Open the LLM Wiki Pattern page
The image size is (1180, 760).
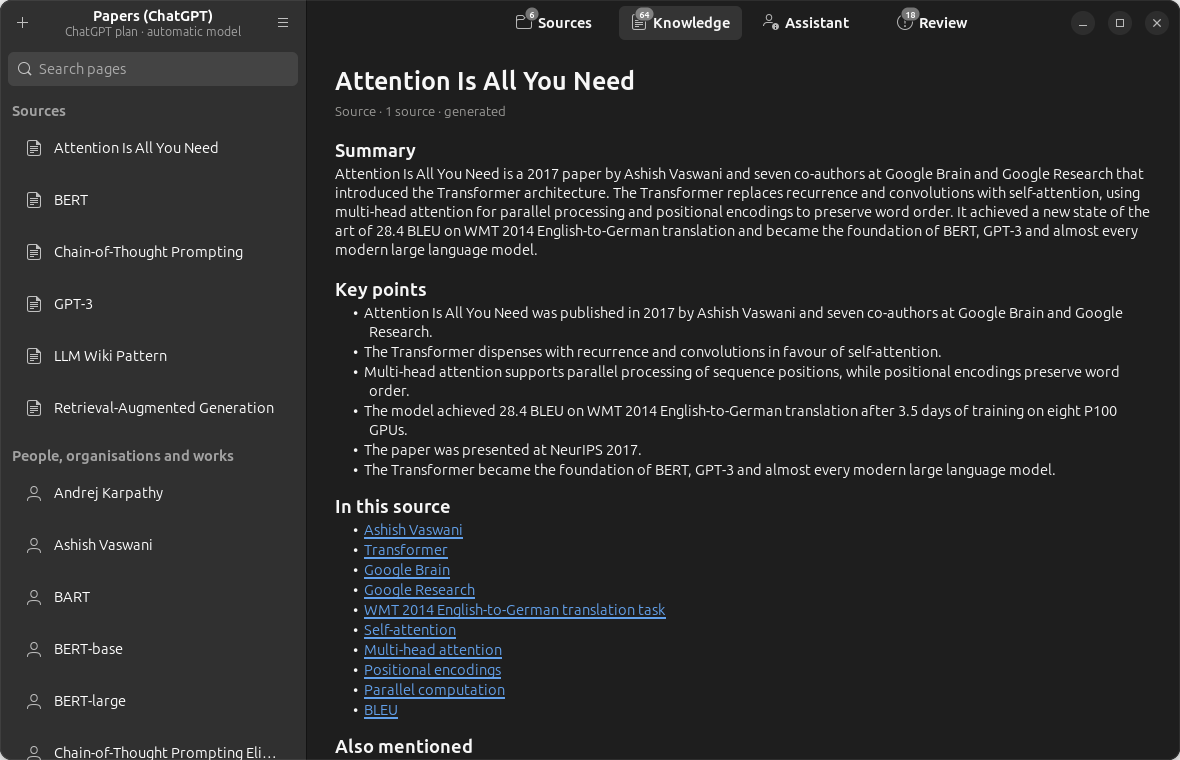(x=153, y=356)
